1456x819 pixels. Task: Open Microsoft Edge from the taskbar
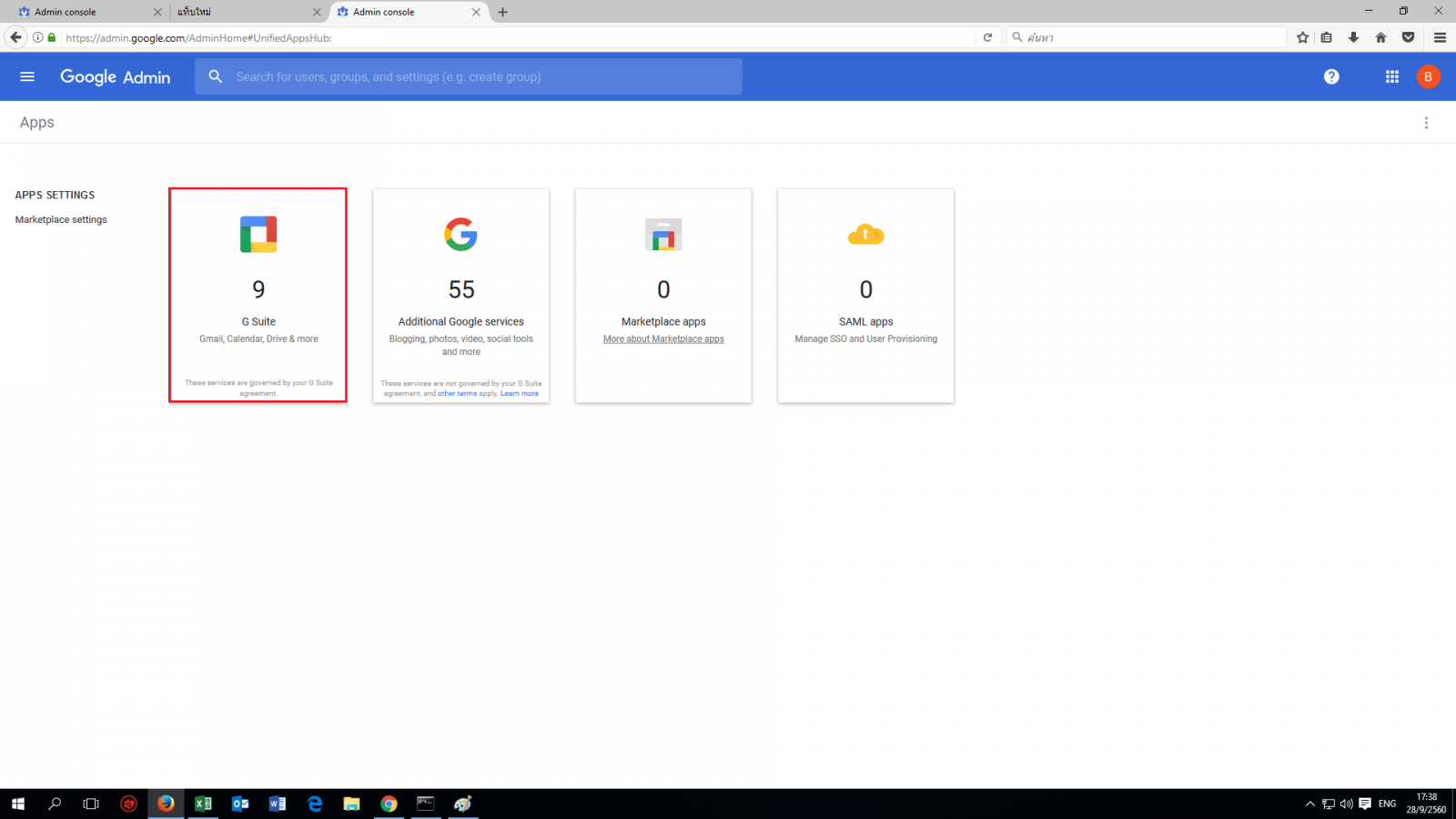point(315,804)
